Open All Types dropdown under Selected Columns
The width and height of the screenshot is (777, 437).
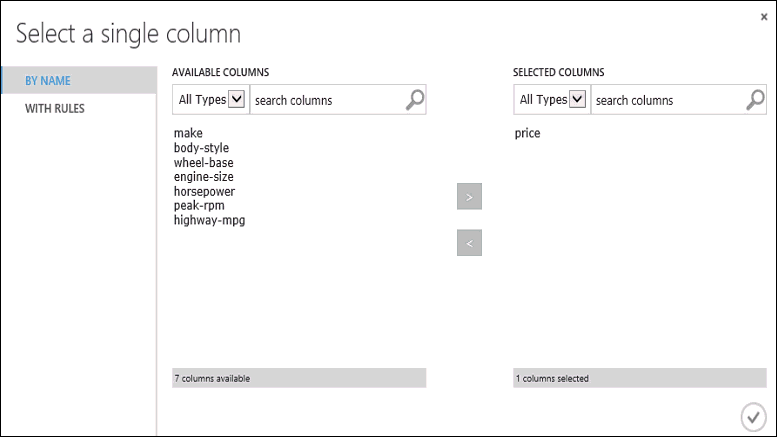coord(576,99)
